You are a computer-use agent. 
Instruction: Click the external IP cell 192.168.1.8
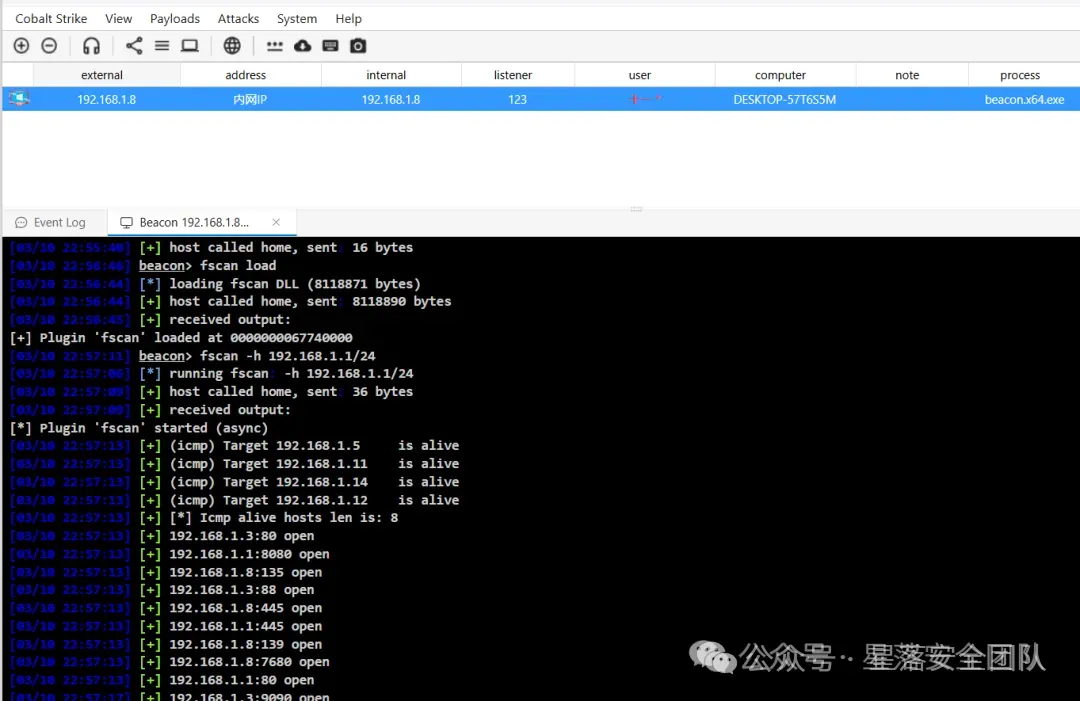tap(106, 99)
